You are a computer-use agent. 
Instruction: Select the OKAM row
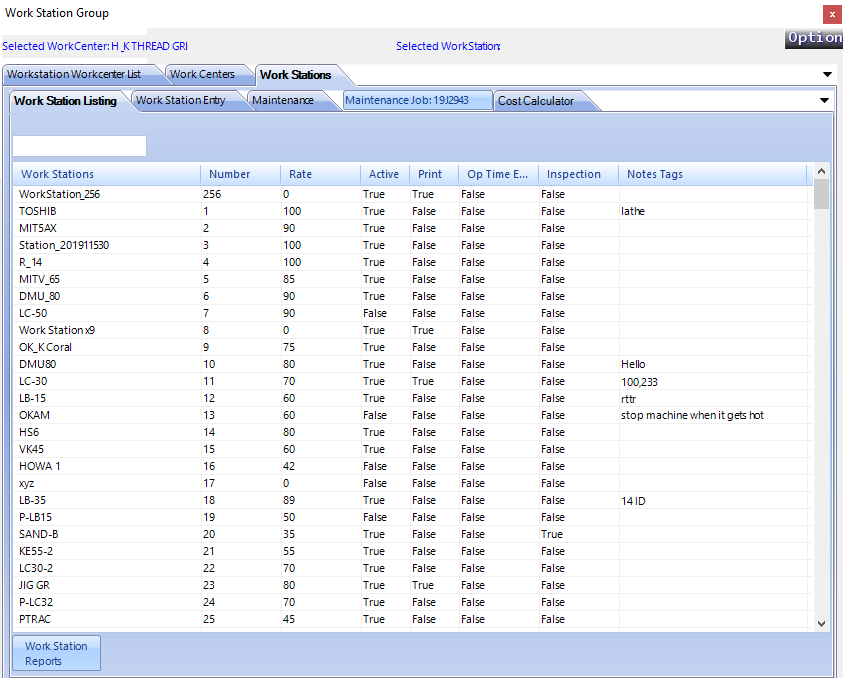(x=412, y=415)
